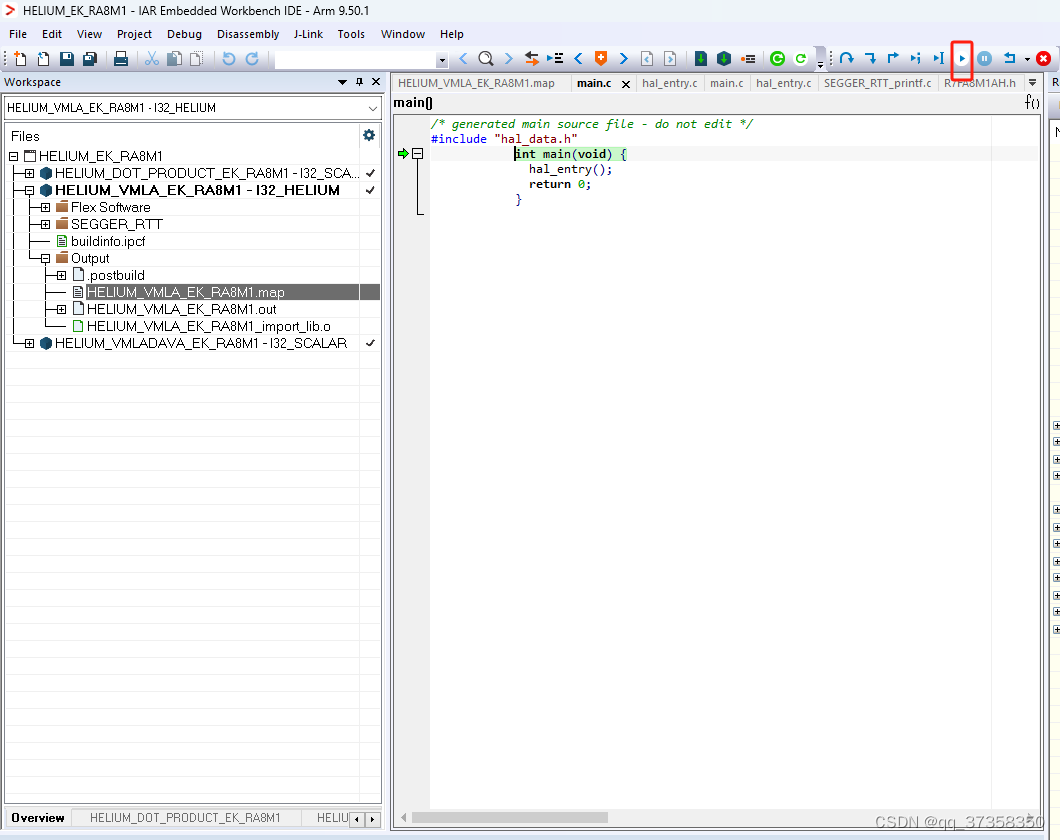Select buildinfo.ipcf in file tree
Screen dimensions: 1060x840
(x=108, y=241)
